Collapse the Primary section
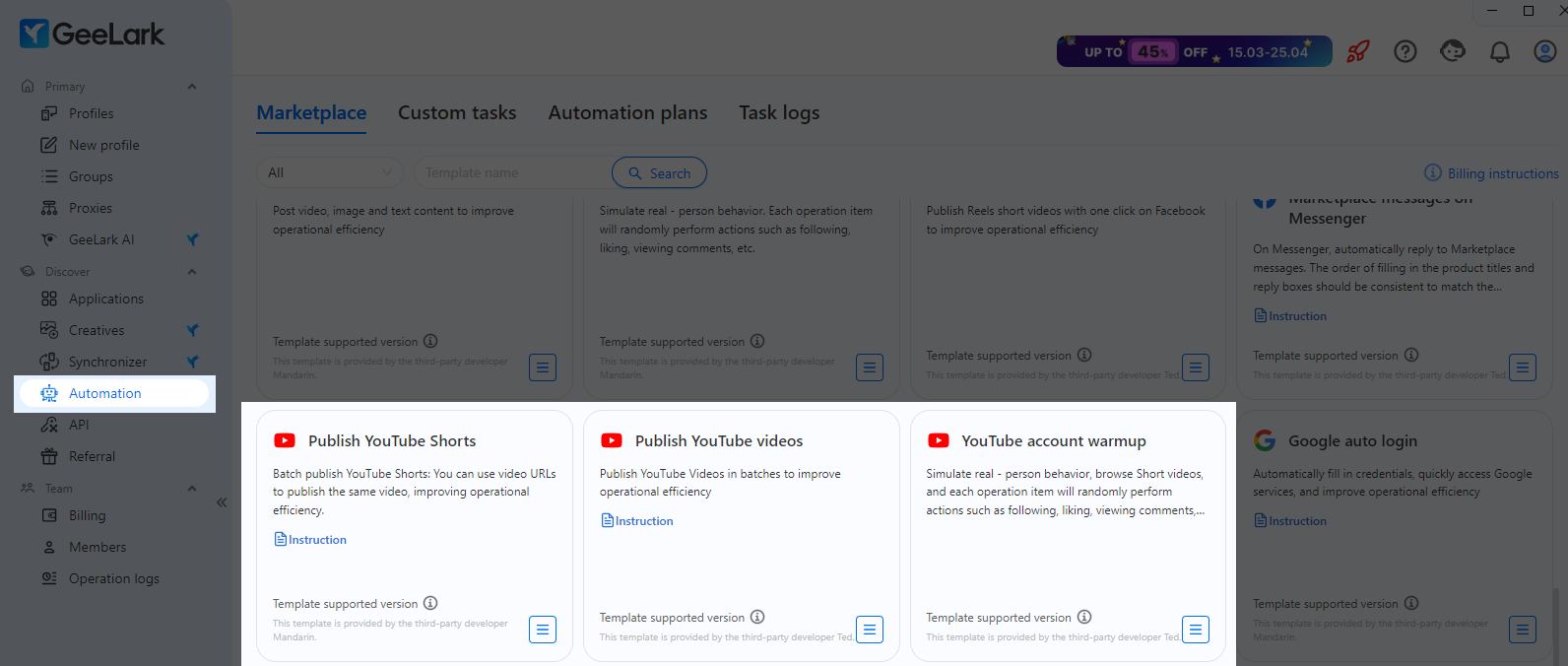 (192, 86)
